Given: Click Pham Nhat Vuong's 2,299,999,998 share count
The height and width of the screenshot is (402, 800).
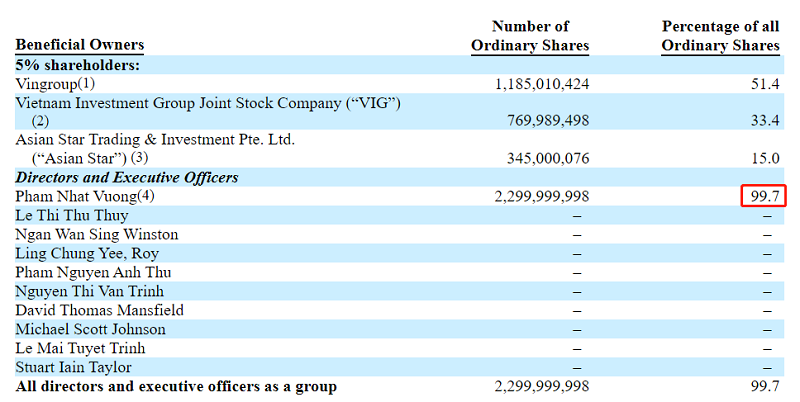Looking at the screenshot, I should pos(542,196).
